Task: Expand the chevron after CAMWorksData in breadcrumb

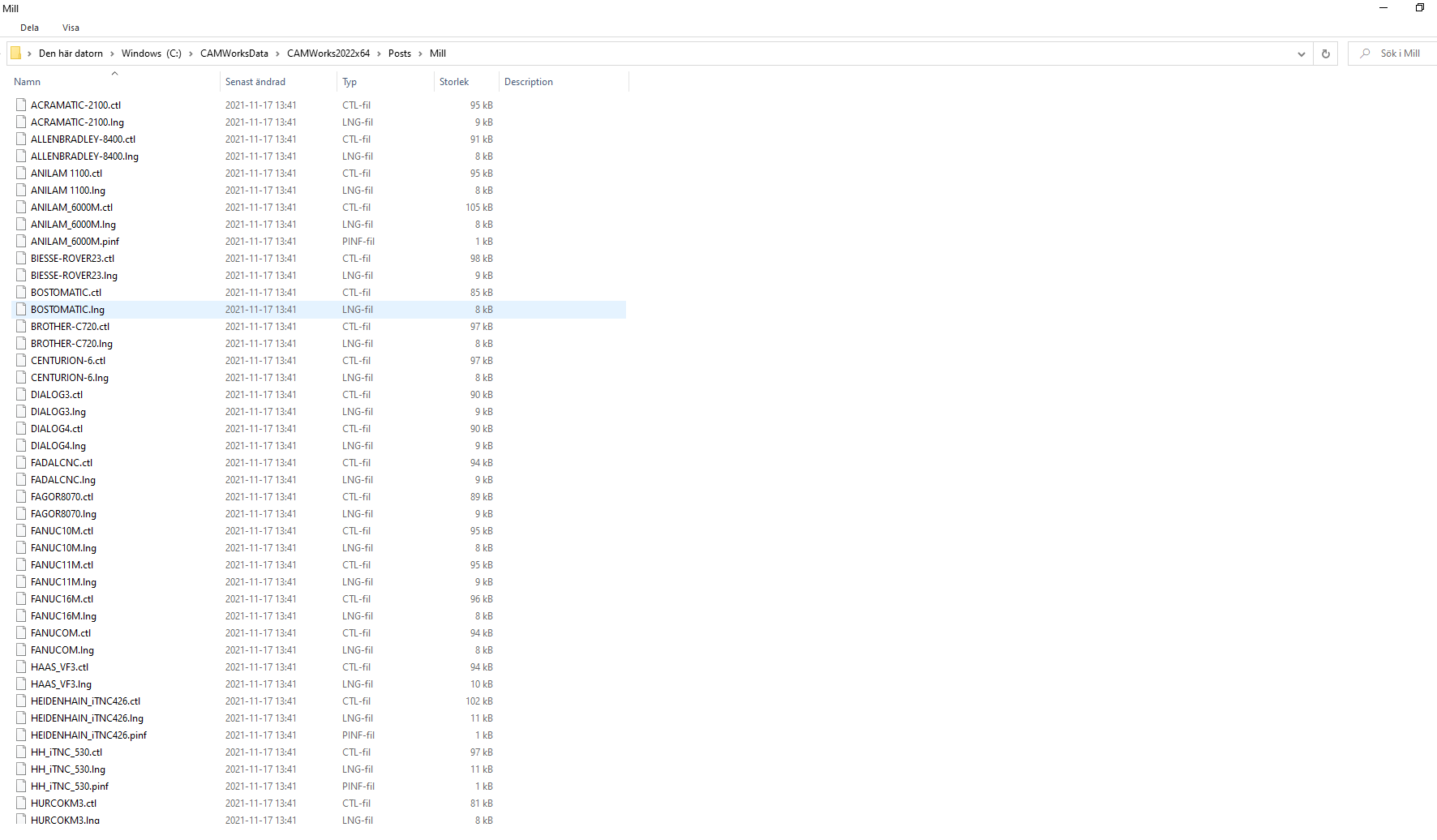Action: [x=277, y=54]
